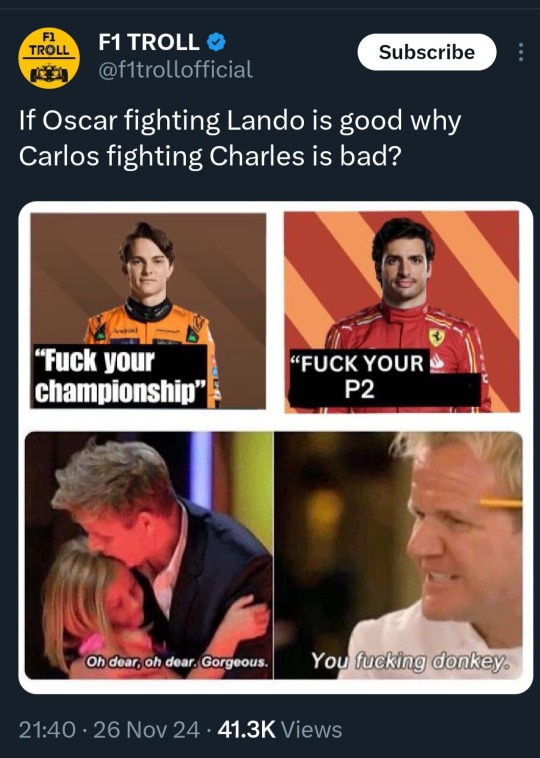The height and width of the screenshot is (758, 540).
Task: Click the blue verified badge icon
Action: click(217, 43)
